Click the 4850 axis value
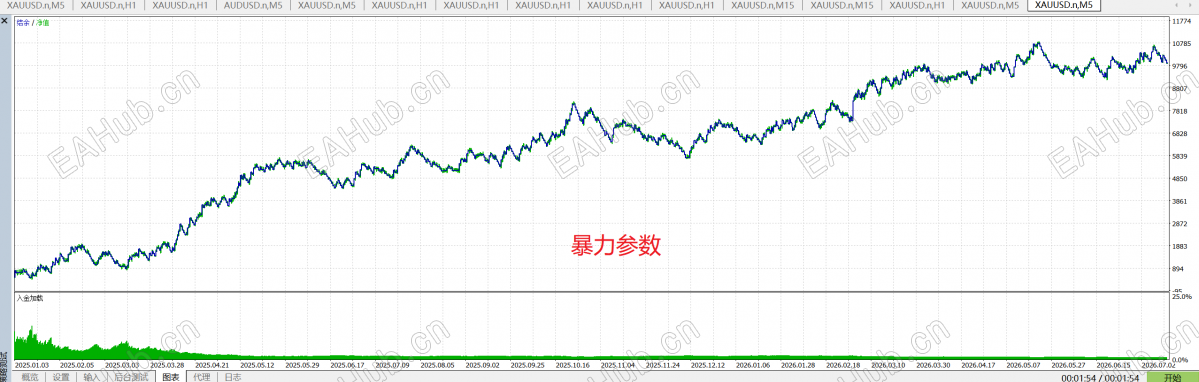Screen dimensions: 1199x382 coord(1180,179)
